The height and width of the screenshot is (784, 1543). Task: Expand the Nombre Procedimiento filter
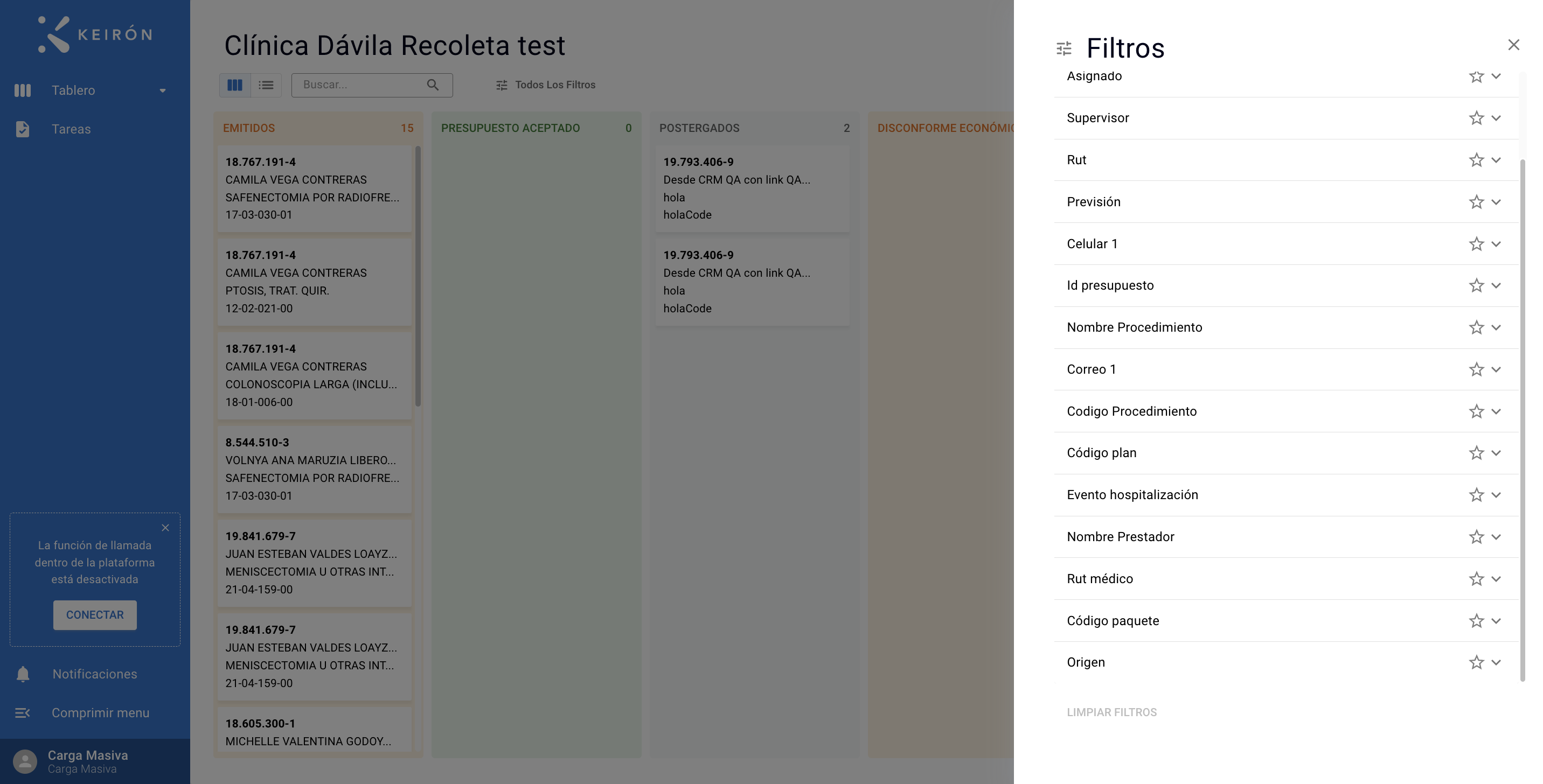1496,327
